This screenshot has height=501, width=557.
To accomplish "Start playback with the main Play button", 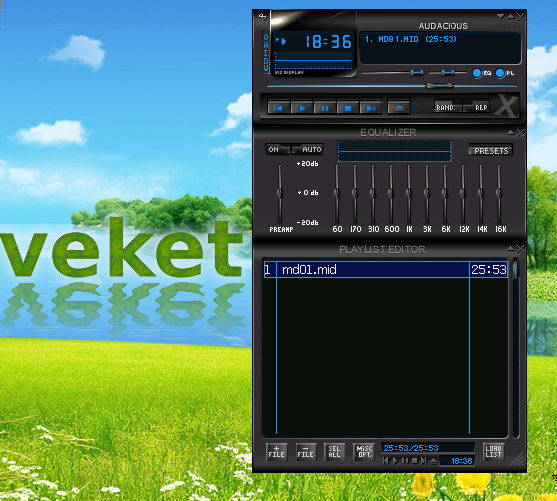I will [302, 108].
